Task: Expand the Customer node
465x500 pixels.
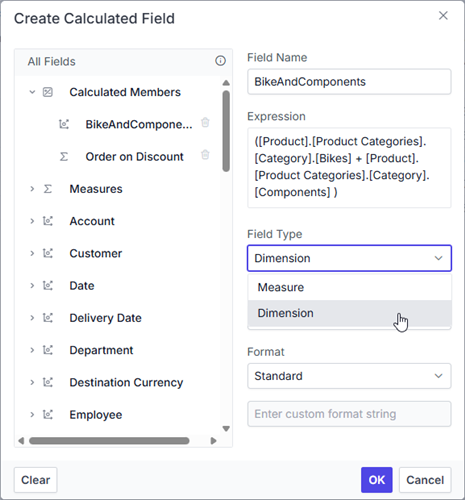Action: pyautogui.click(x=32, y=253)
